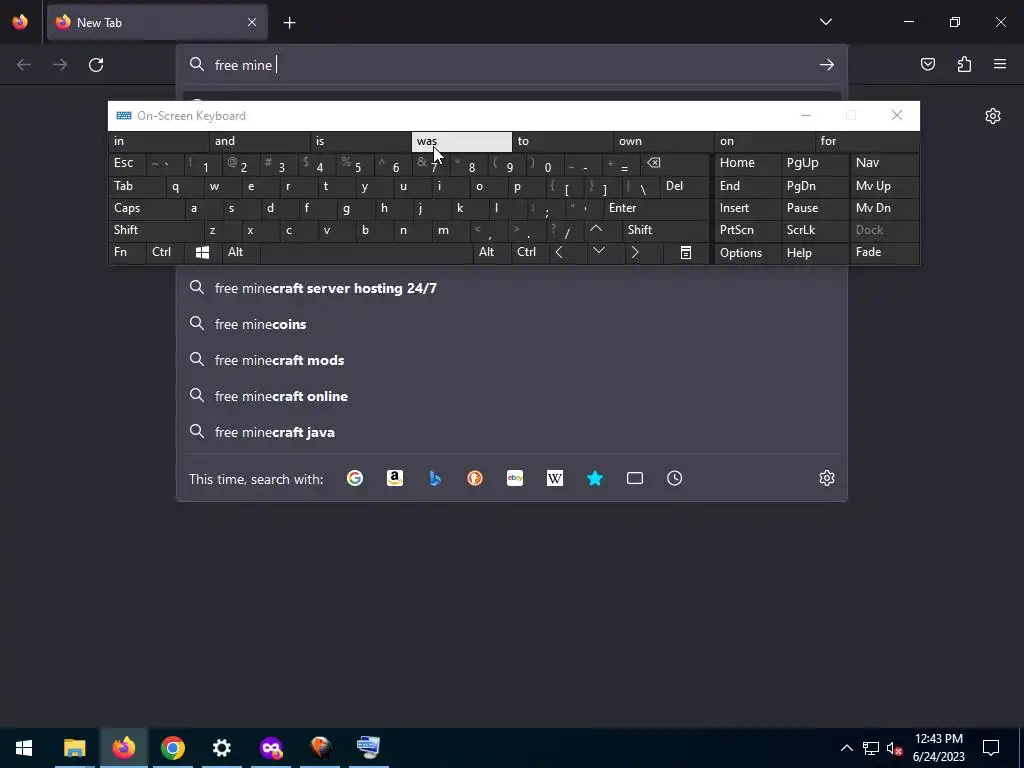The height and width of the screenshot is (768, 1024).
Task: Search Bookmarks with the star icon
Action: [594, 478]
